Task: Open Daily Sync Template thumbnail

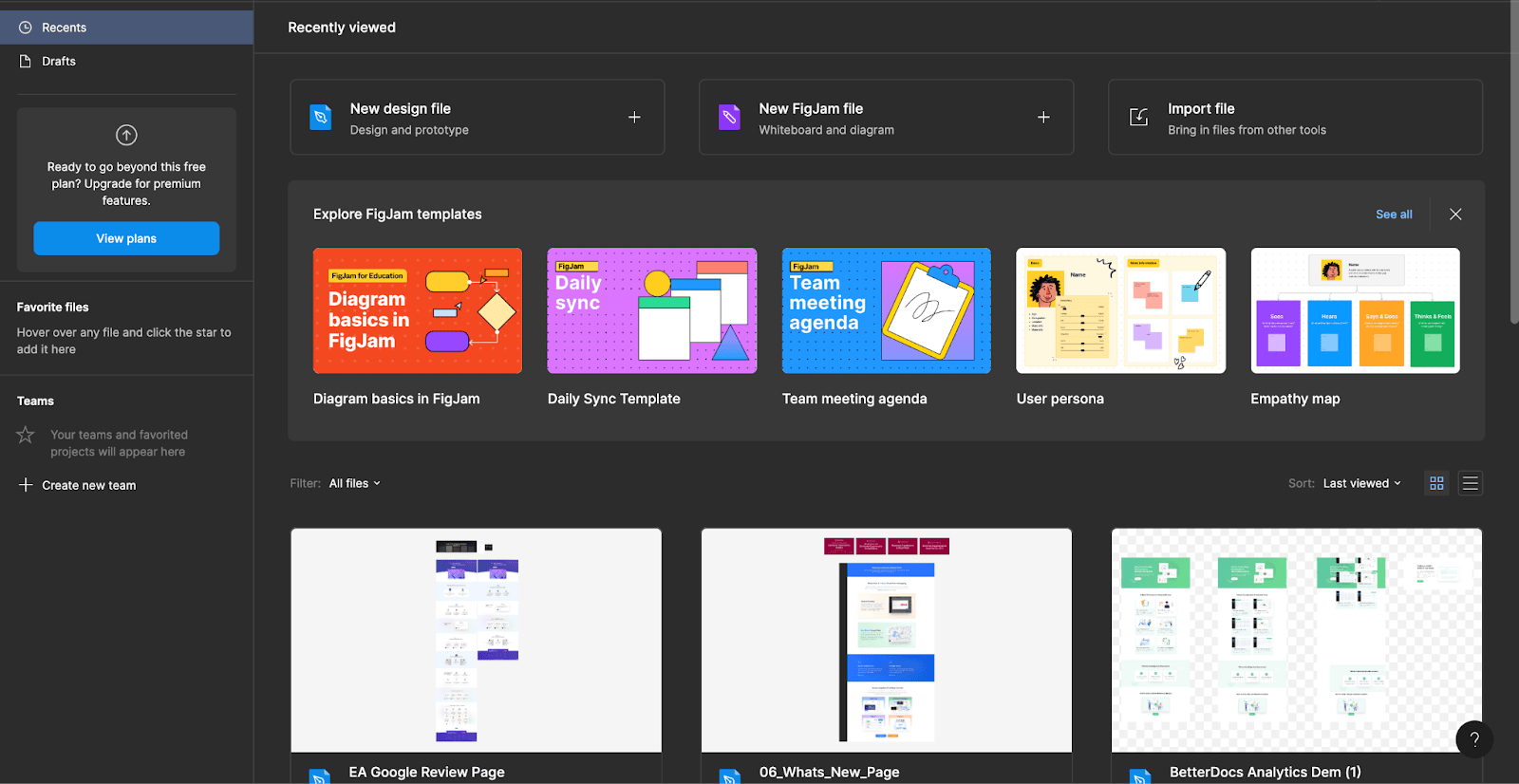Action: coord(652,310)
